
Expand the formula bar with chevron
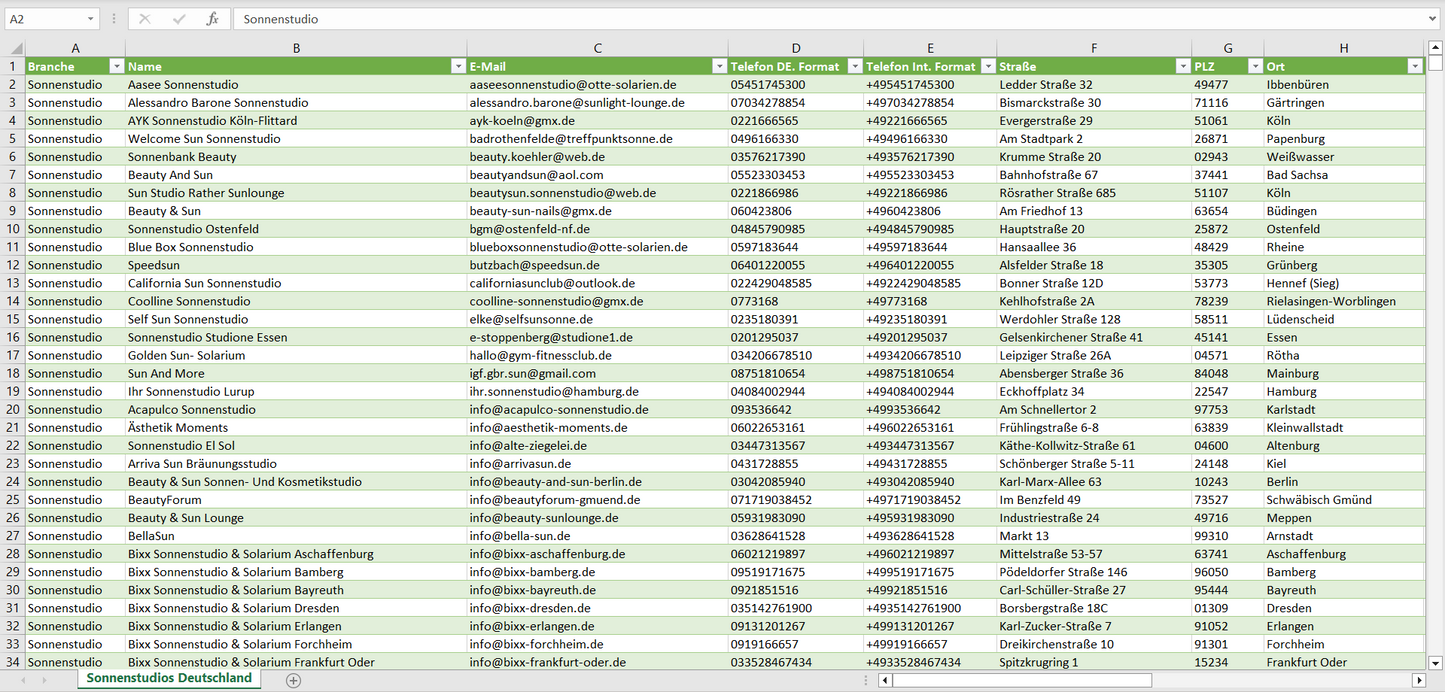coord(1432,19)
